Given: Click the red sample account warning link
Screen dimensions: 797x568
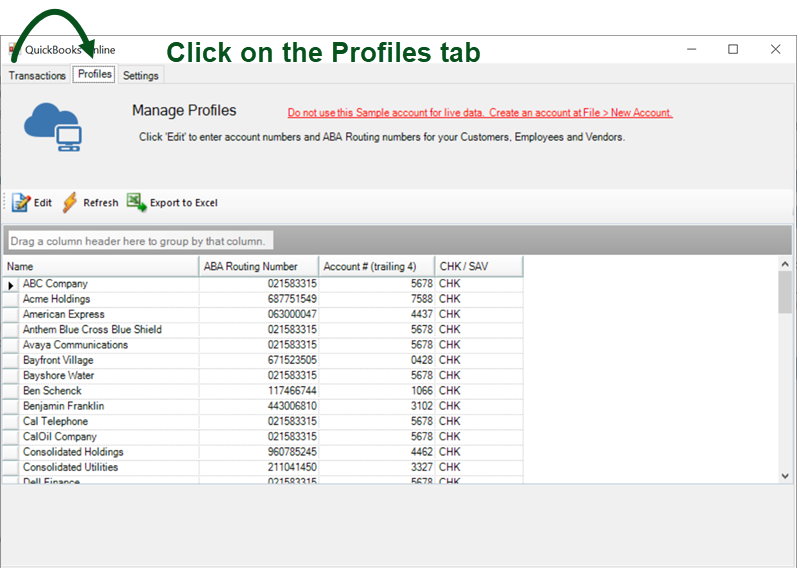Looking at the screenshot, I should tap(480, 113).
